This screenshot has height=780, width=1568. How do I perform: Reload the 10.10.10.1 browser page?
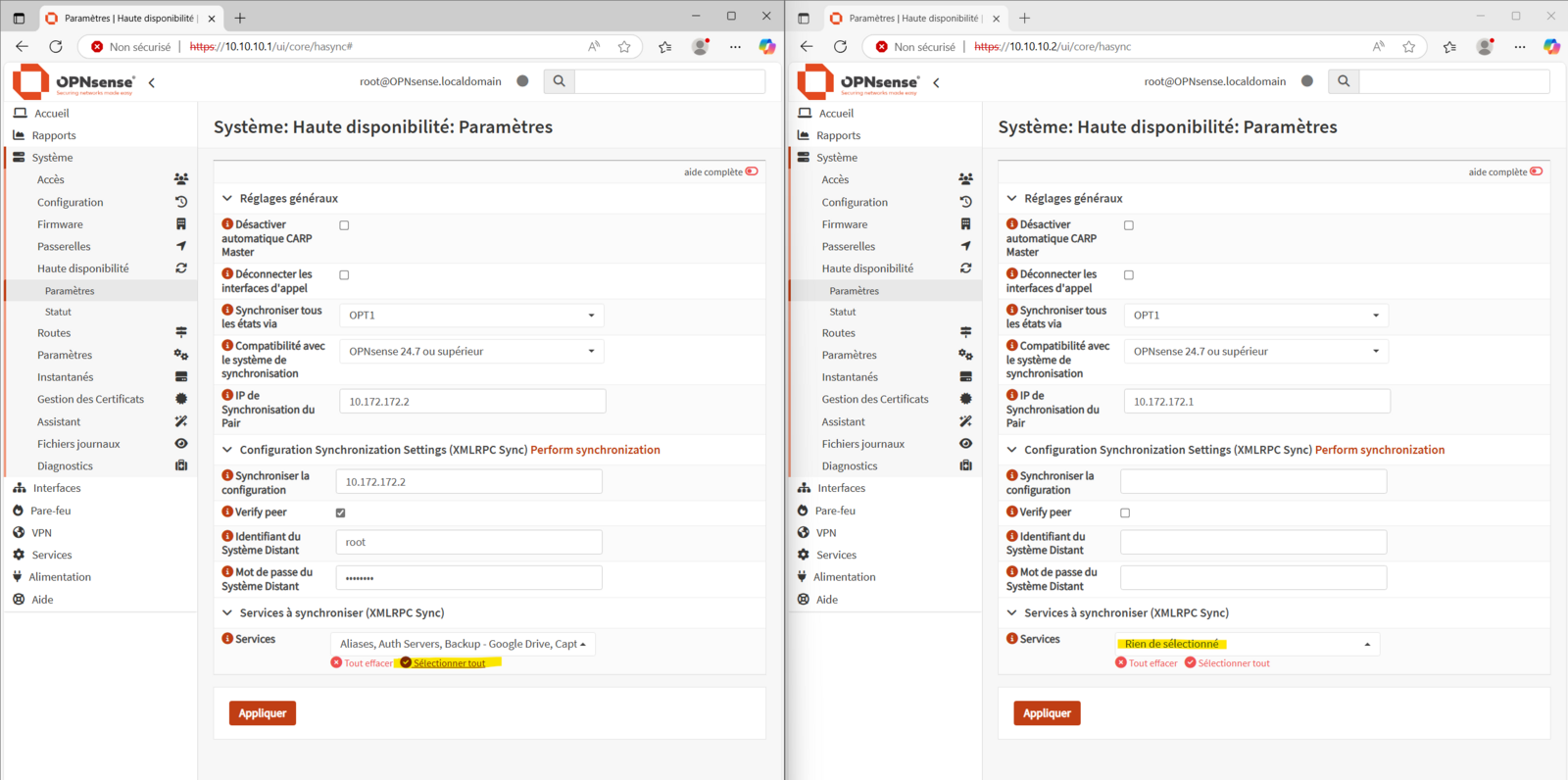56,46
